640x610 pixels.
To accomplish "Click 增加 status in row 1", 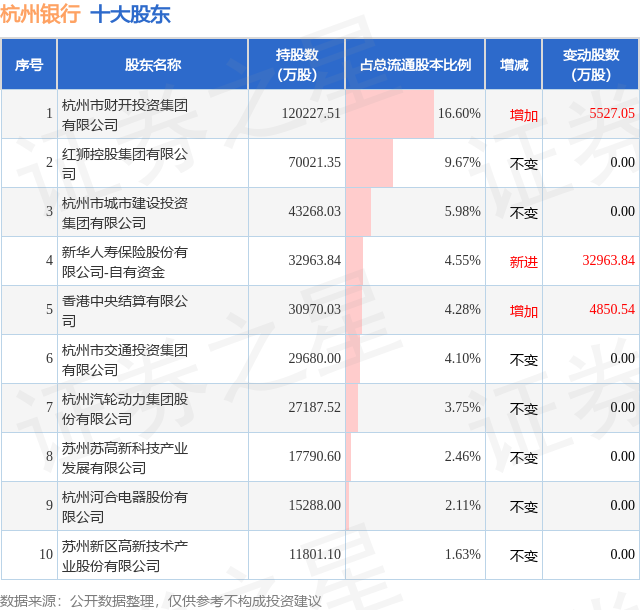I will point(524,115).
